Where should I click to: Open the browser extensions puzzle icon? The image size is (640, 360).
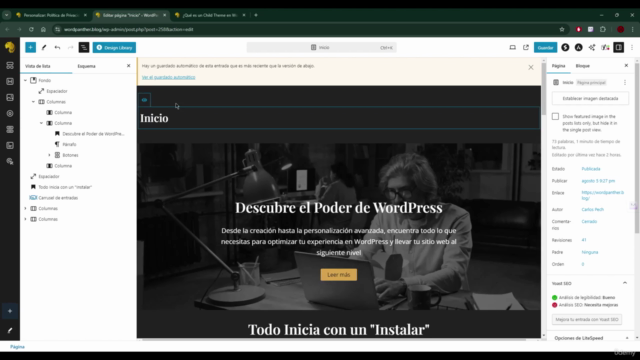603,29
